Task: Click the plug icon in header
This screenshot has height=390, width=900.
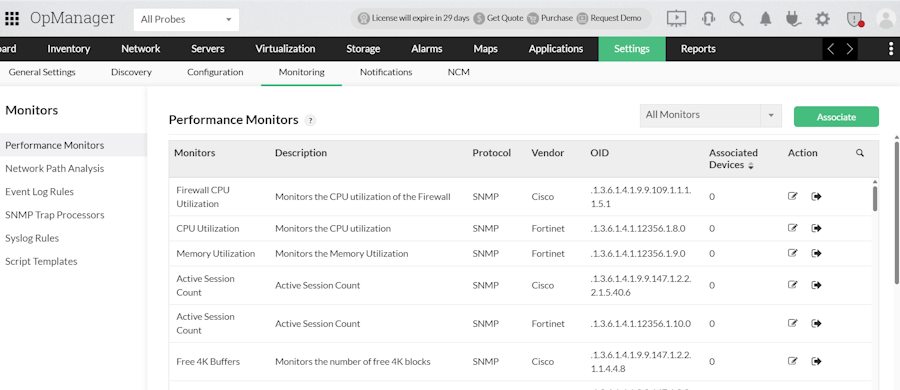Action: tap(794, 19)
